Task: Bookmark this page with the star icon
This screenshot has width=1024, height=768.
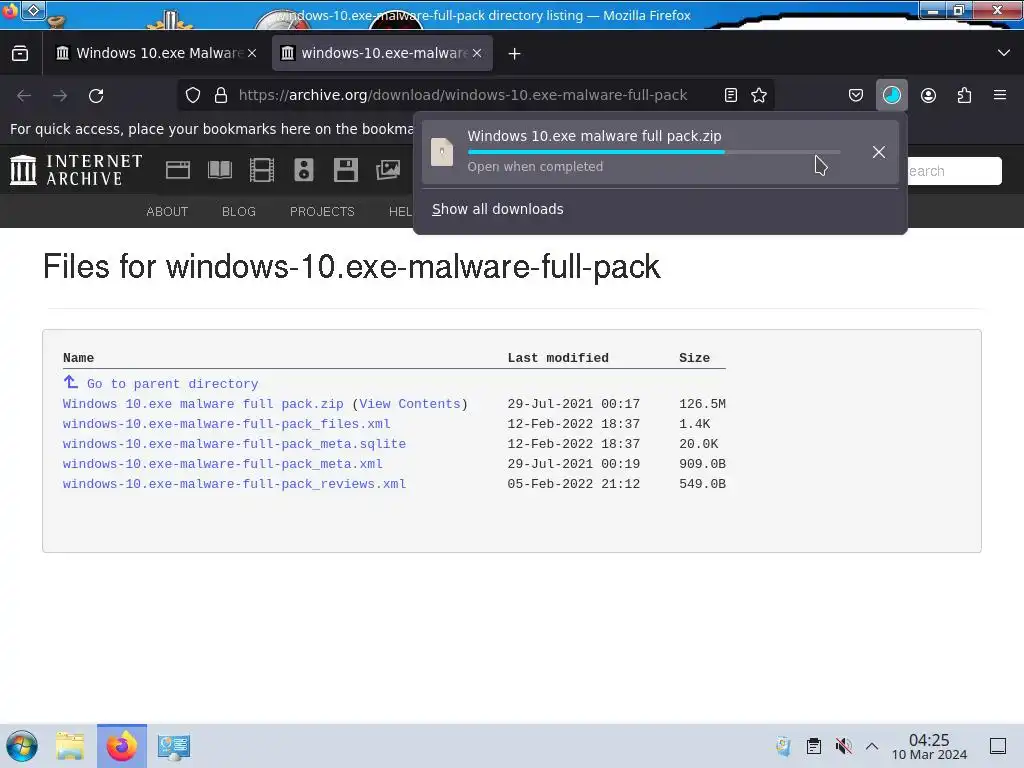Action: (x=759, y=95)
